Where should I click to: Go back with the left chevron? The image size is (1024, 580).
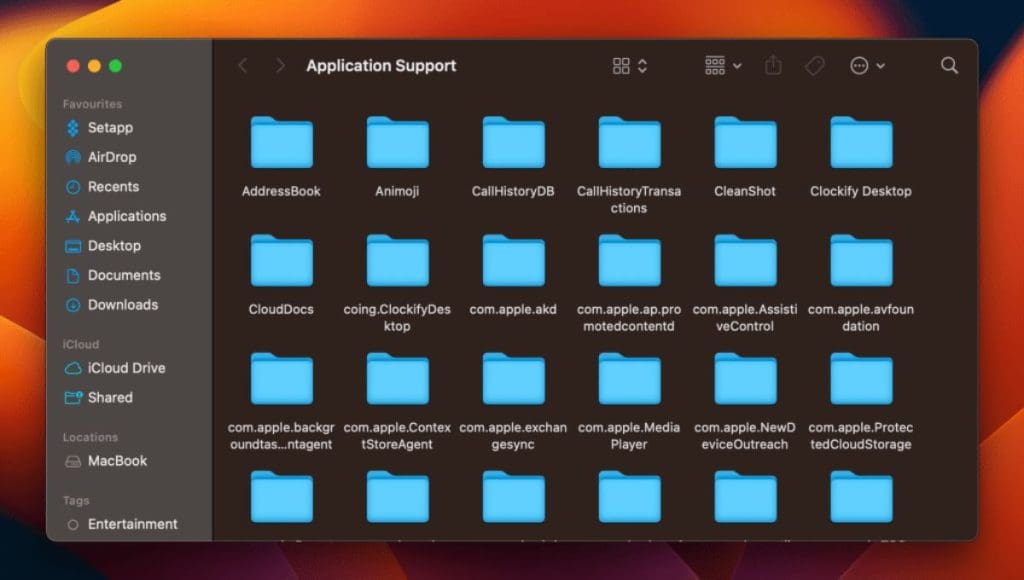(243, 65)
